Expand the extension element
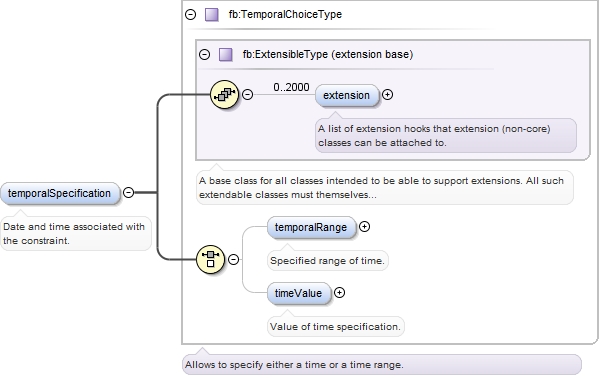Screen dimensions: 600x378 (387, 94)
